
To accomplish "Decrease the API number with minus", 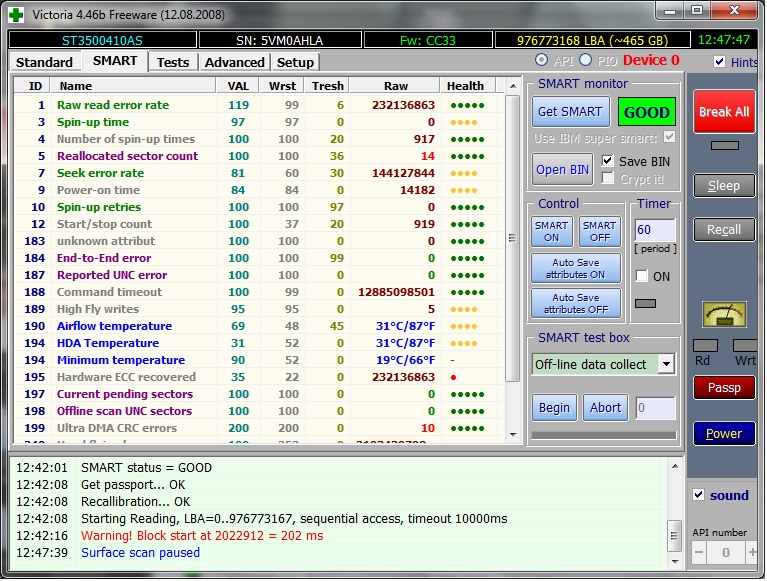I will click(700, 552).
